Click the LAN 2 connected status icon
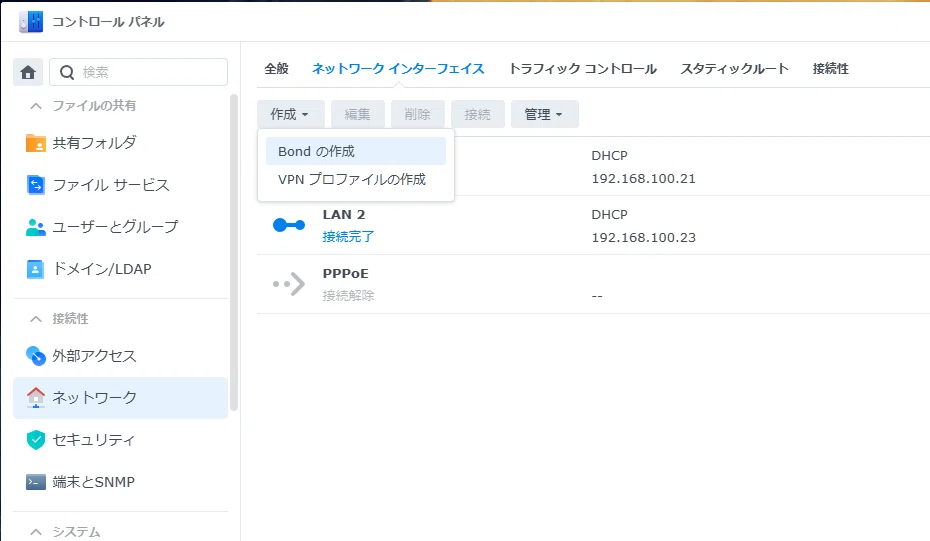This screenshot has width=930, height=541. coord(289,225)
